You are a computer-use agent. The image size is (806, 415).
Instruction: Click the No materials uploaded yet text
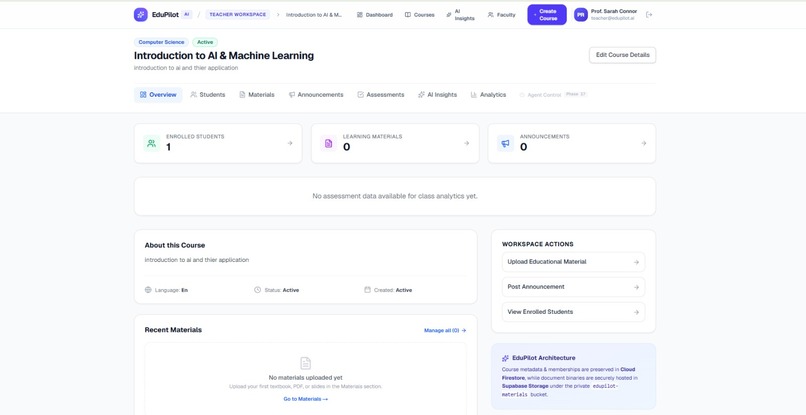305,377
